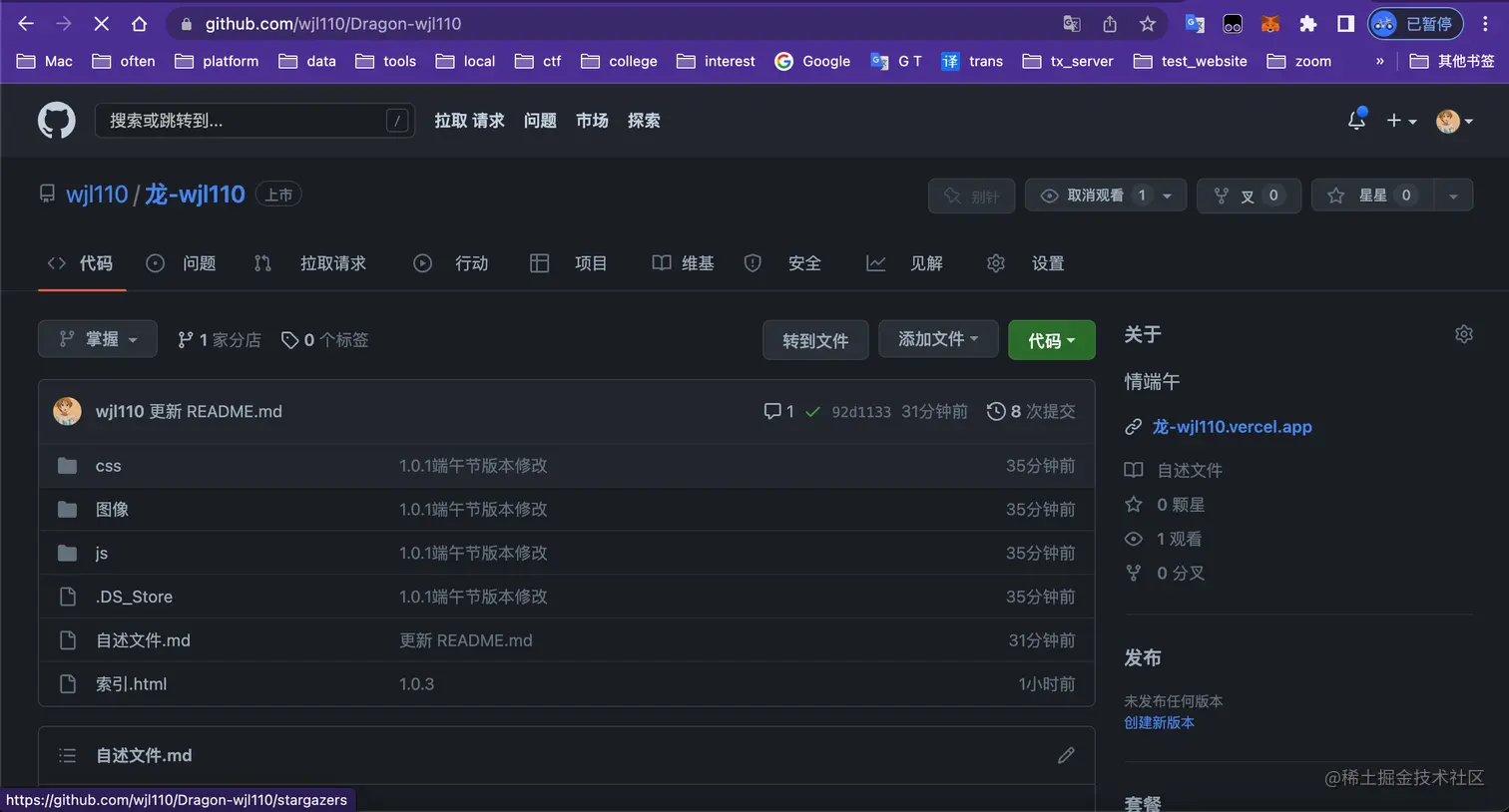Switch to the 安全 tab
Image resolution: width=1509 pixels, height=812 pixels.
pyautogui.click(x=783, y=263)
